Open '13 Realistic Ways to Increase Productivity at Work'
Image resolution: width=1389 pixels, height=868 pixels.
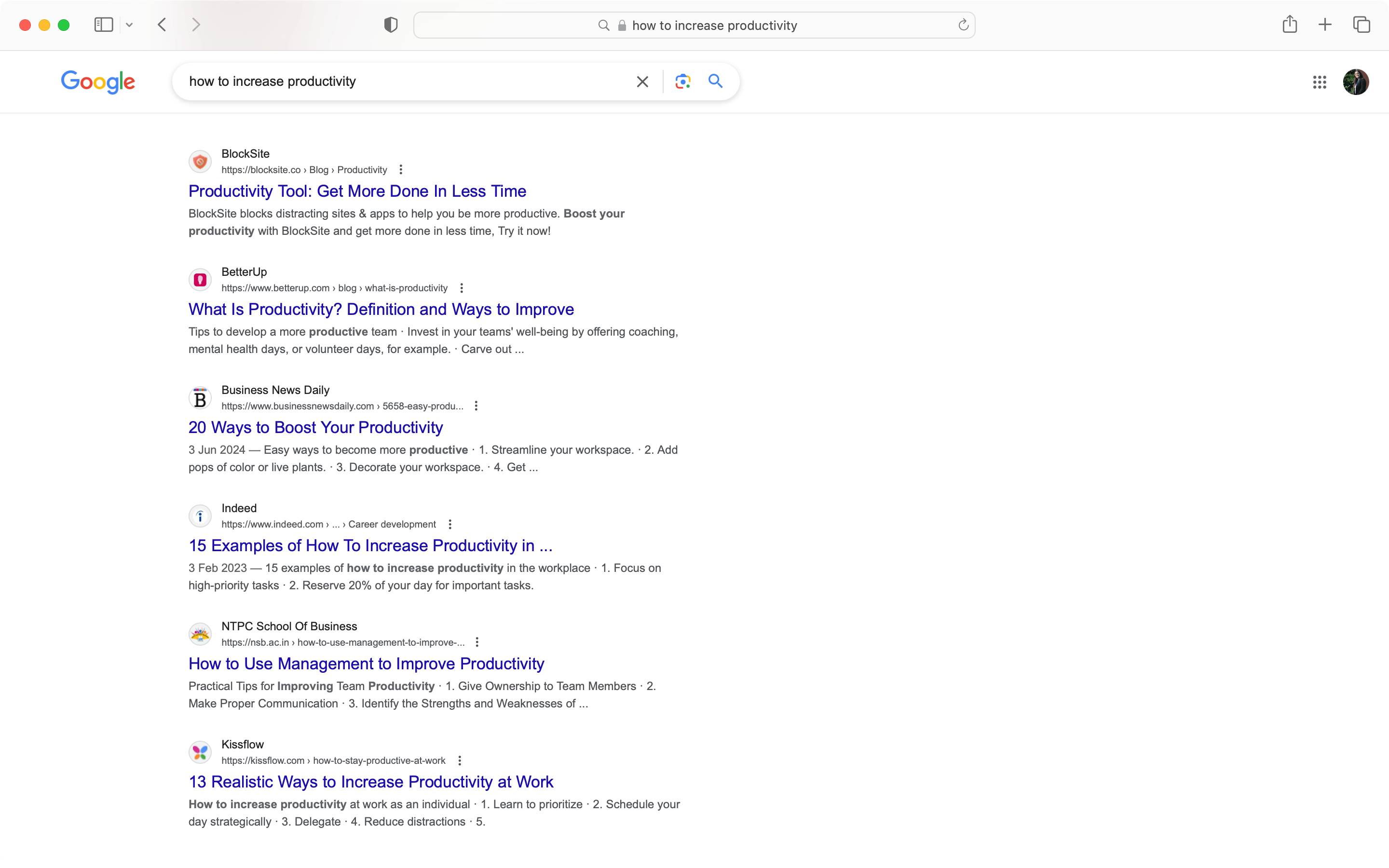[x=371, y=782]
